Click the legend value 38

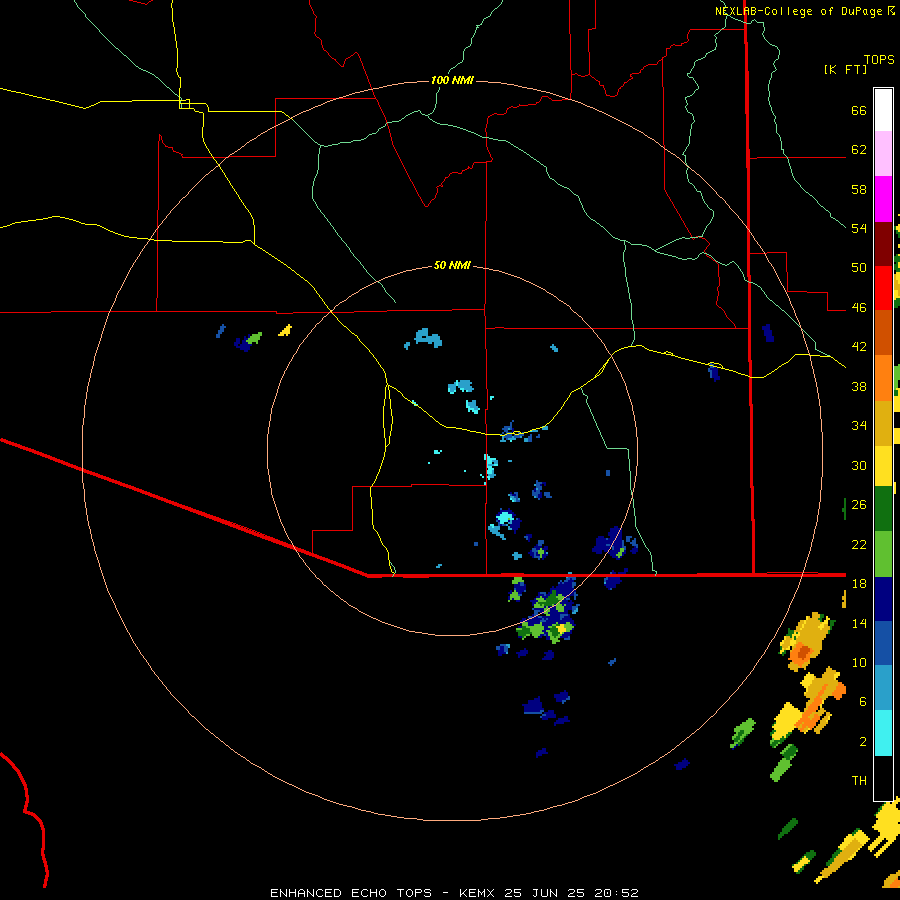click(859, 386)
